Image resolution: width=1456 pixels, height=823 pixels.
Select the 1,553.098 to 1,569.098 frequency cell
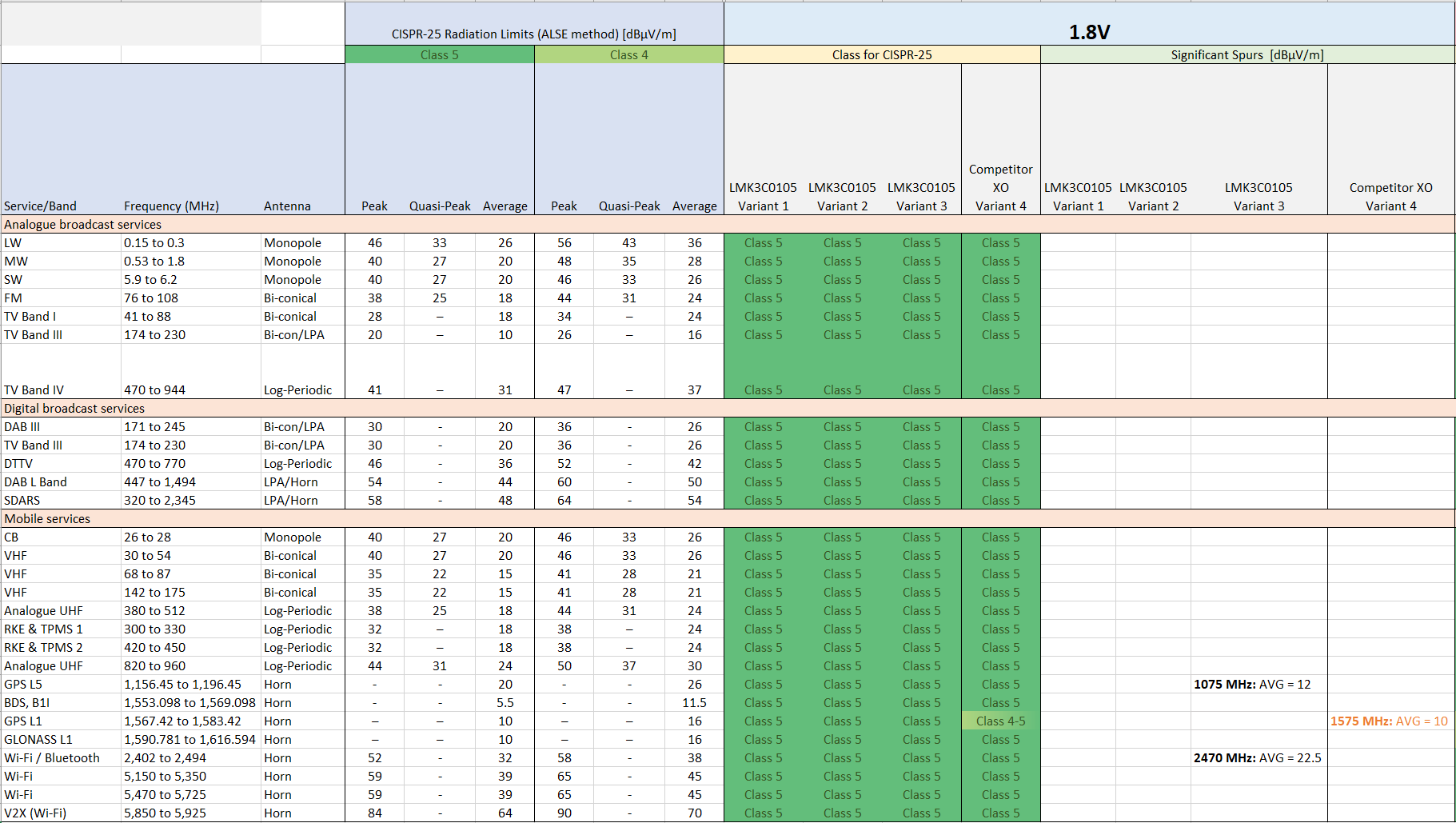point(189,703)
